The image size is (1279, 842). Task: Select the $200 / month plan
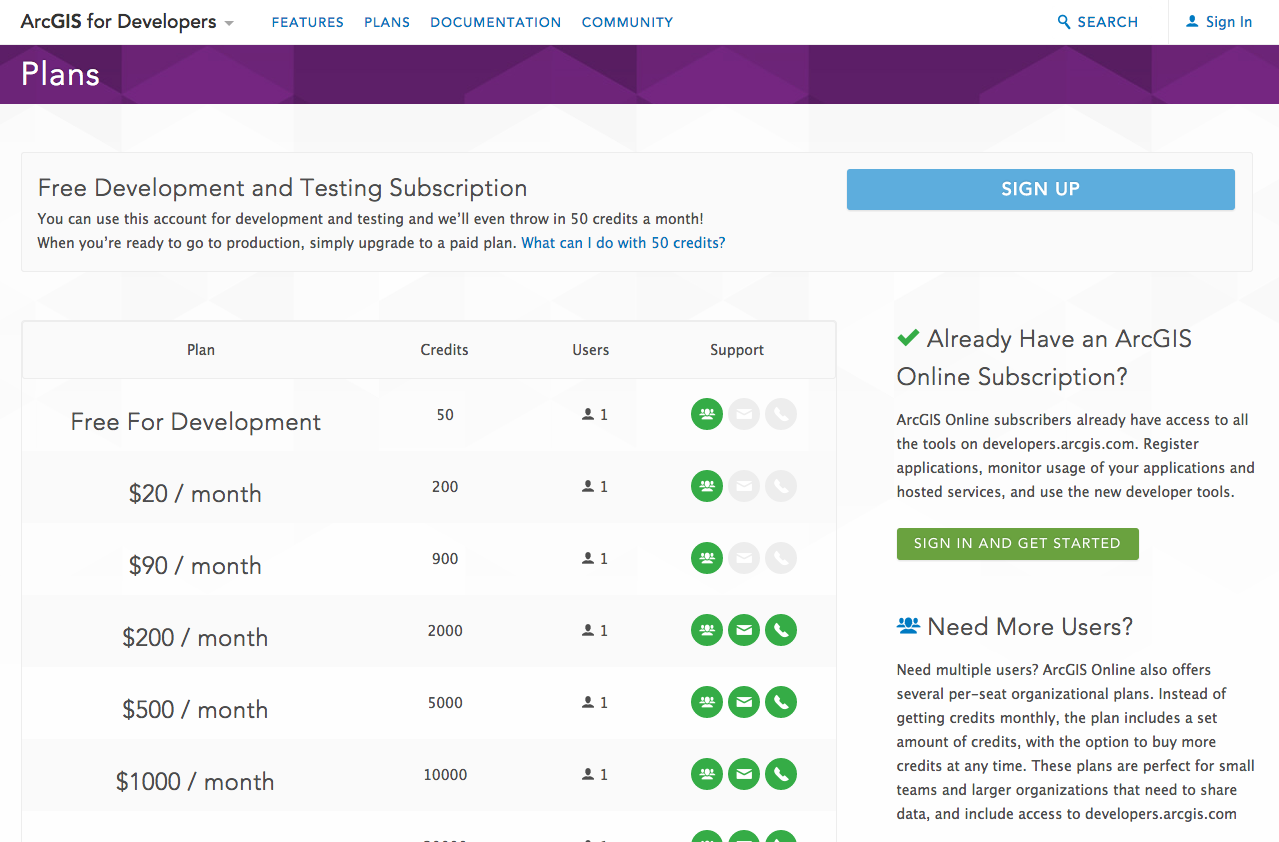pyautogui.click(x=195, y=638)
